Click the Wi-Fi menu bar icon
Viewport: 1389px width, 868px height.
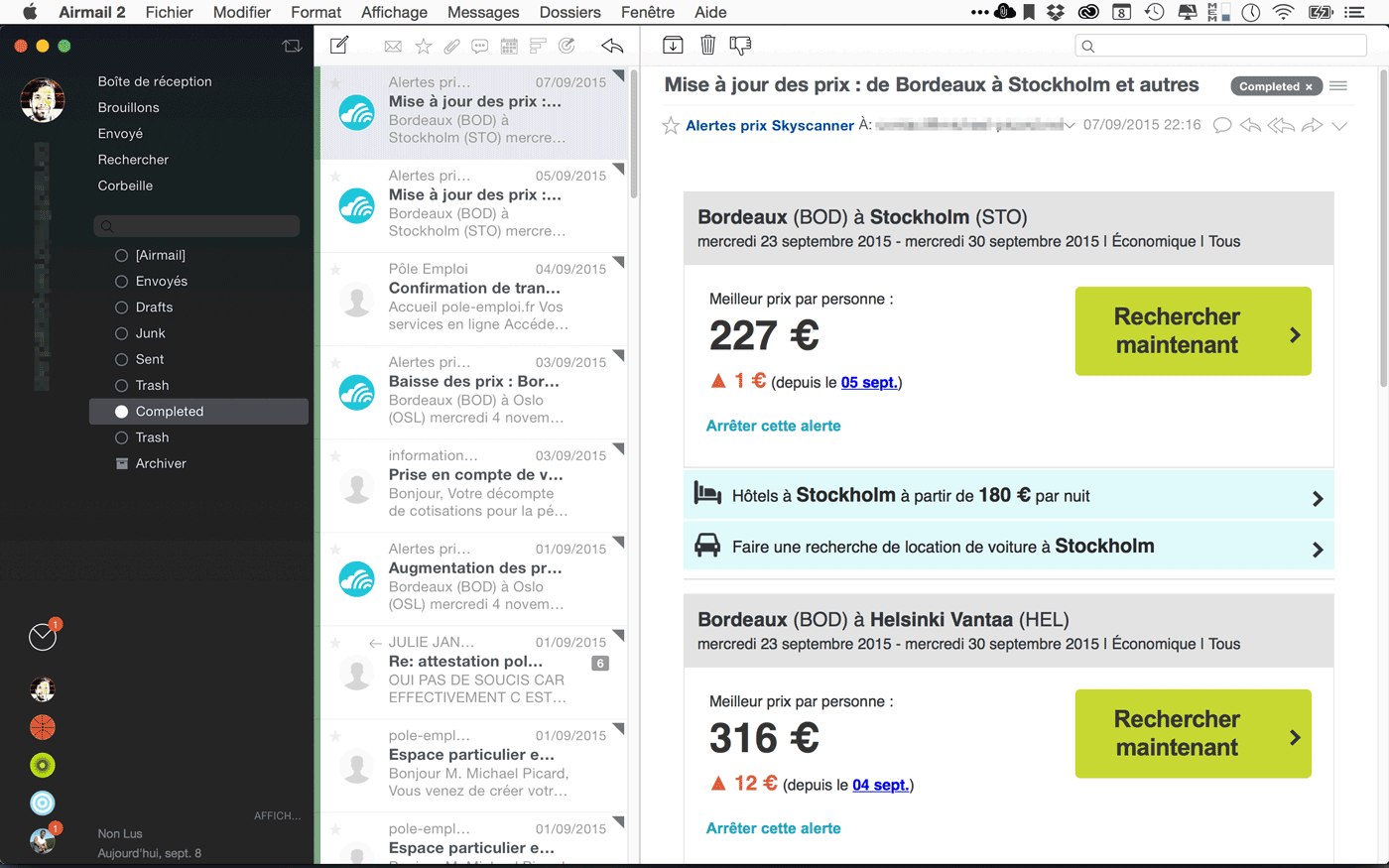pos(1284,12)
